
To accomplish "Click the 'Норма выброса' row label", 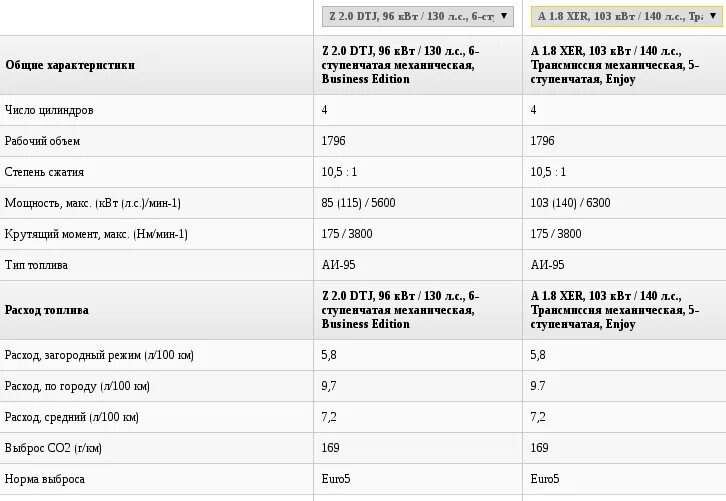I will click(x=45, y=479).
